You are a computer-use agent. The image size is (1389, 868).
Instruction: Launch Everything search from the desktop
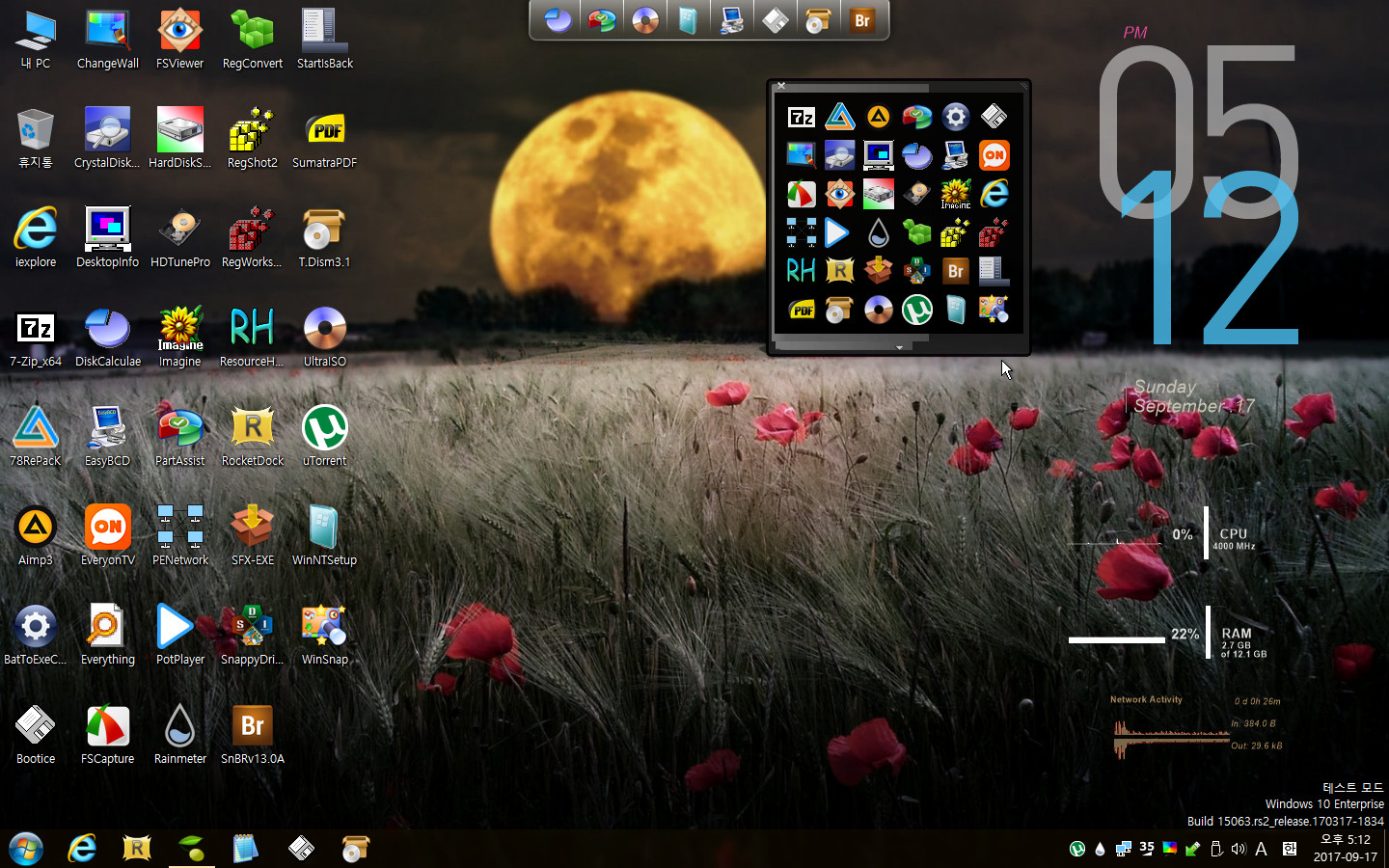pos(108,636)
